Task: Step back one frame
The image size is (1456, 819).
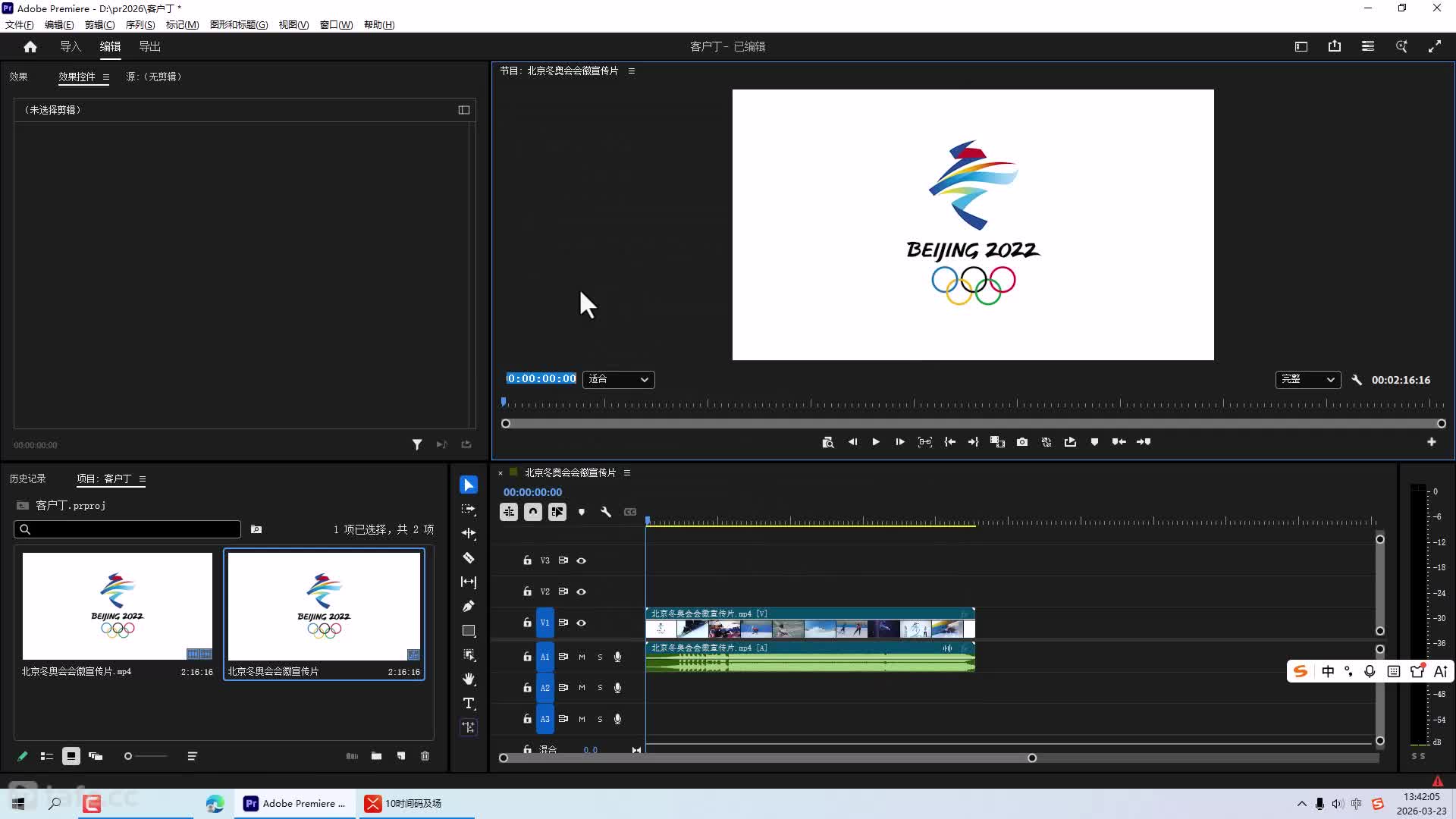Action: [852, 442]
